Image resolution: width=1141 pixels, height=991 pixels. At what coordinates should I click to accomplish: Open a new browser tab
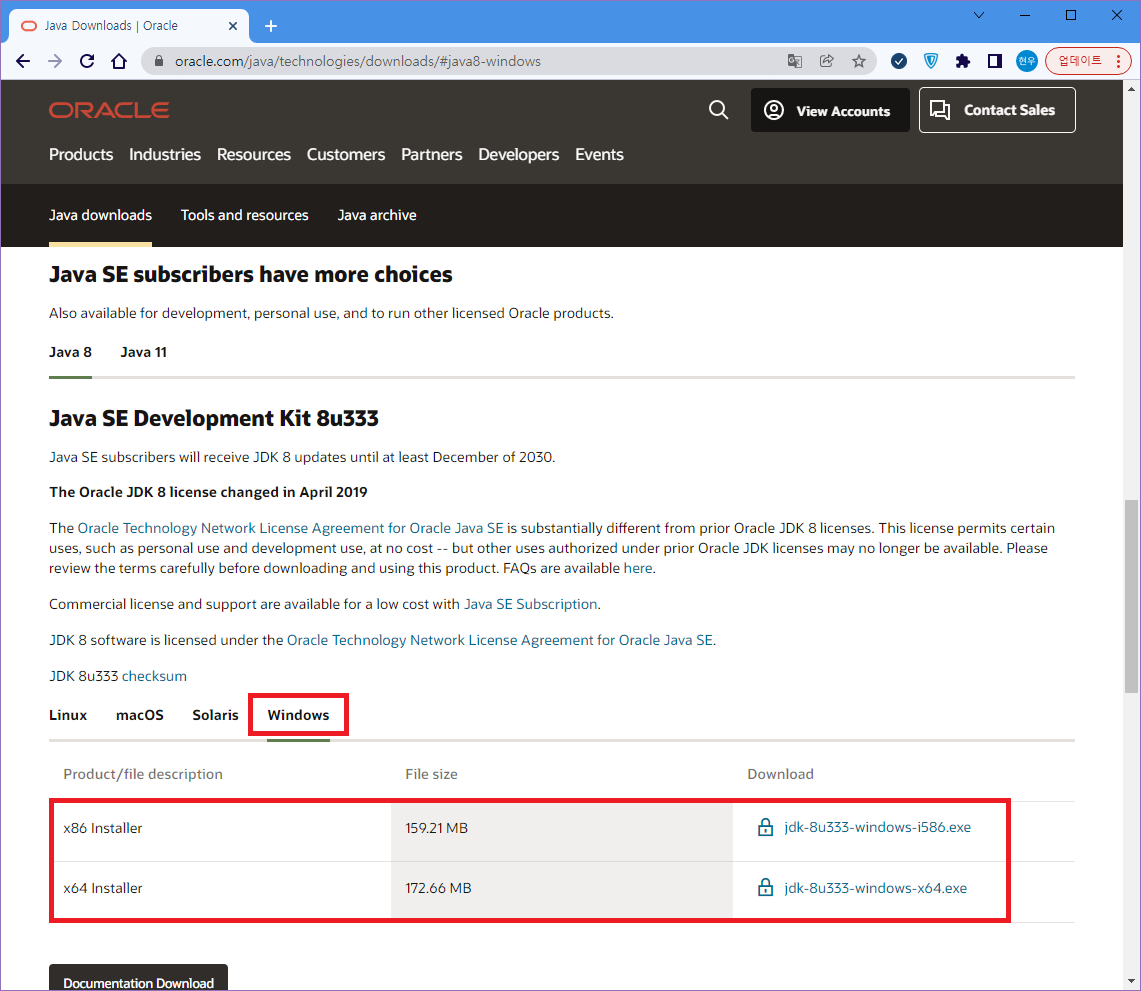271,26
